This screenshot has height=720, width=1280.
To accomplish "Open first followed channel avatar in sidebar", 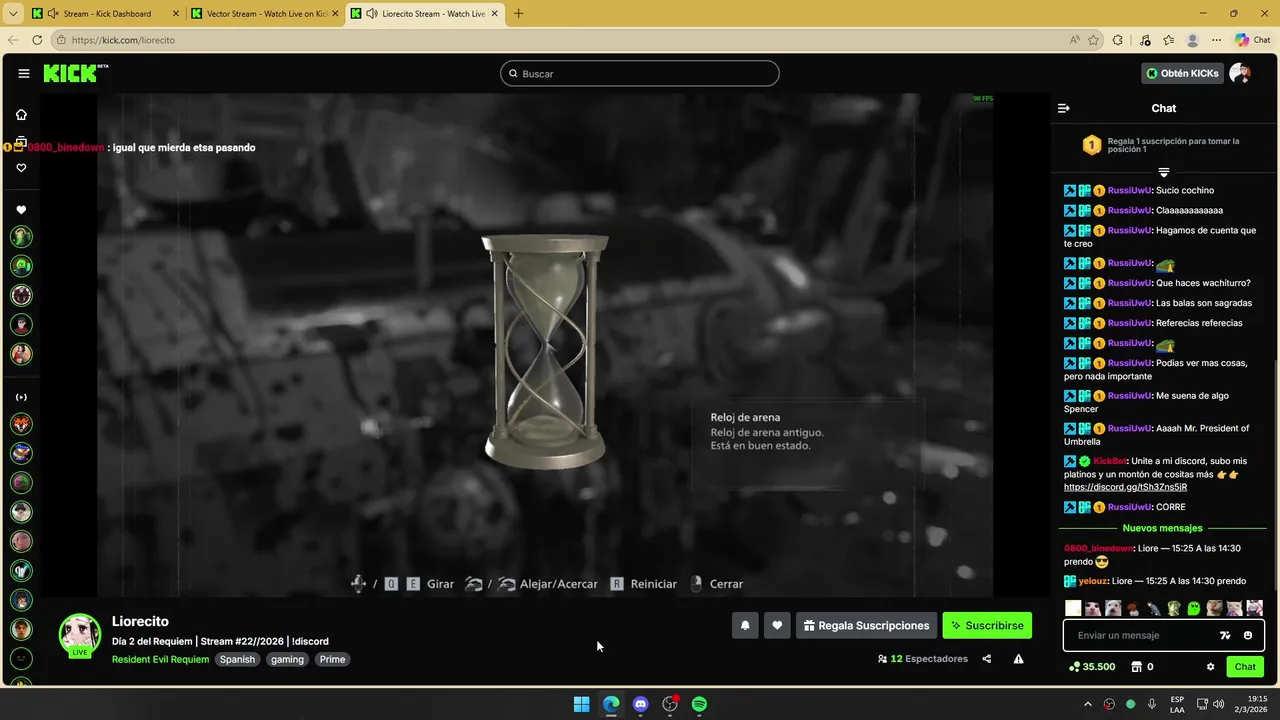I will pos(21,237).
